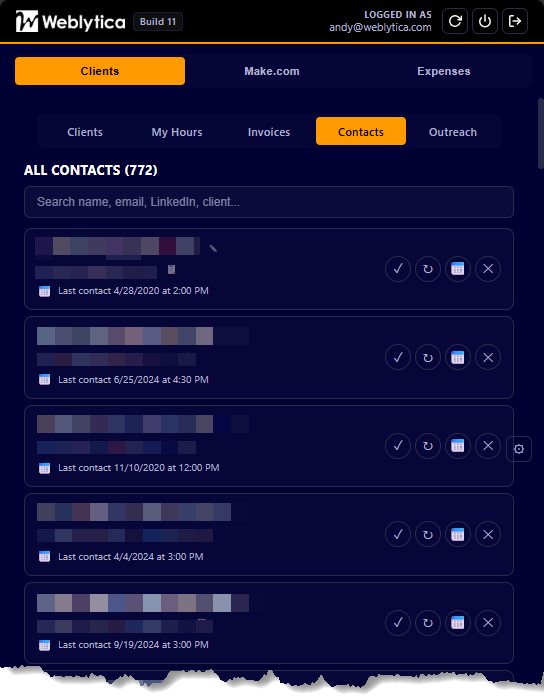The image size is (544, 696).
Task: Click X button on 6/25/2024 contact row
Action: click(x=488, y=357)
